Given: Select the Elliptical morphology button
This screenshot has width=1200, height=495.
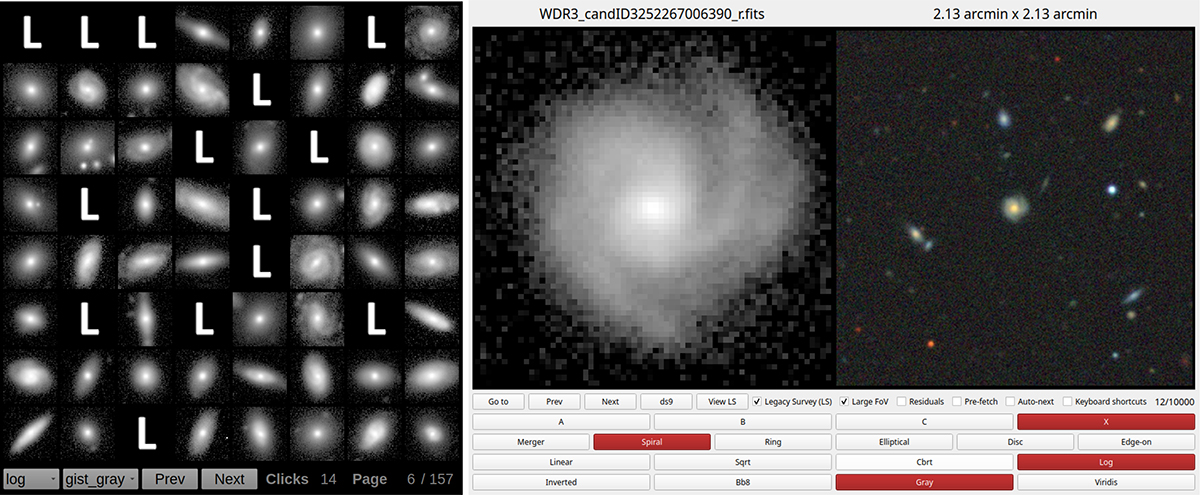Looking at the screenshot, I should [894, 442].
